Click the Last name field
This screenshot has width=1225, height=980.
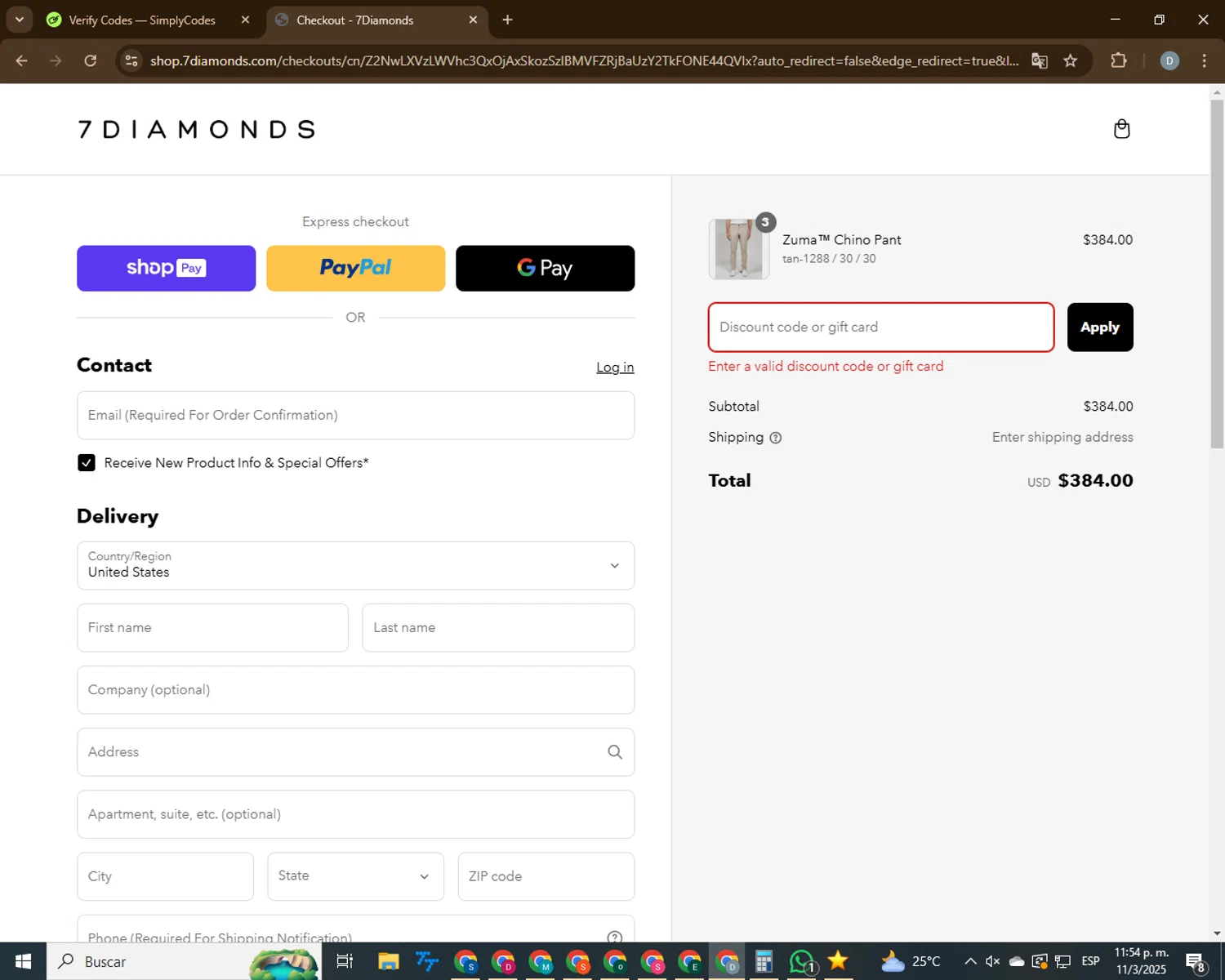498,627
